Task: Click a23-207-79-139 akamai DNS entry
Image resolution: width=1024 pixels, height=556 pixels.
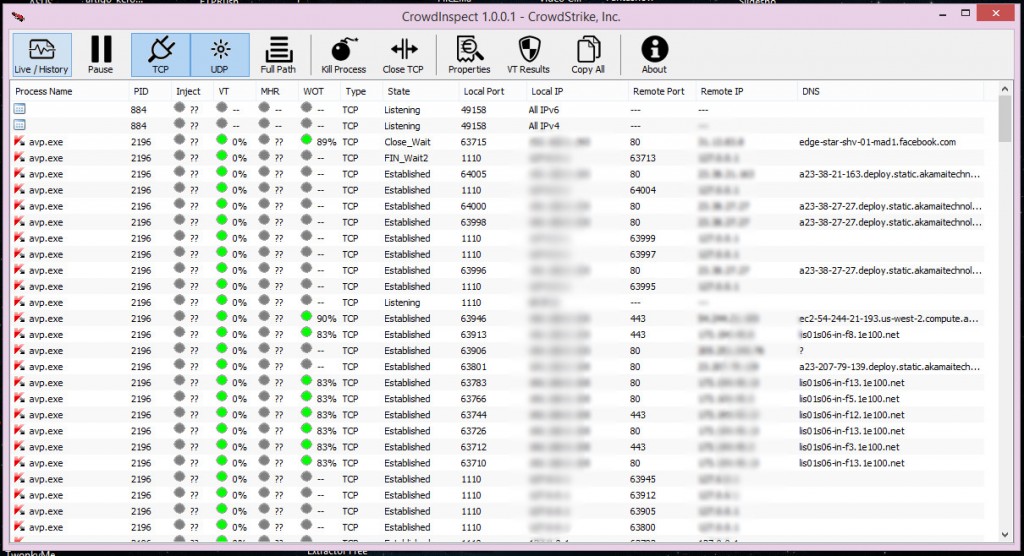Action: (x=889, y=367)
